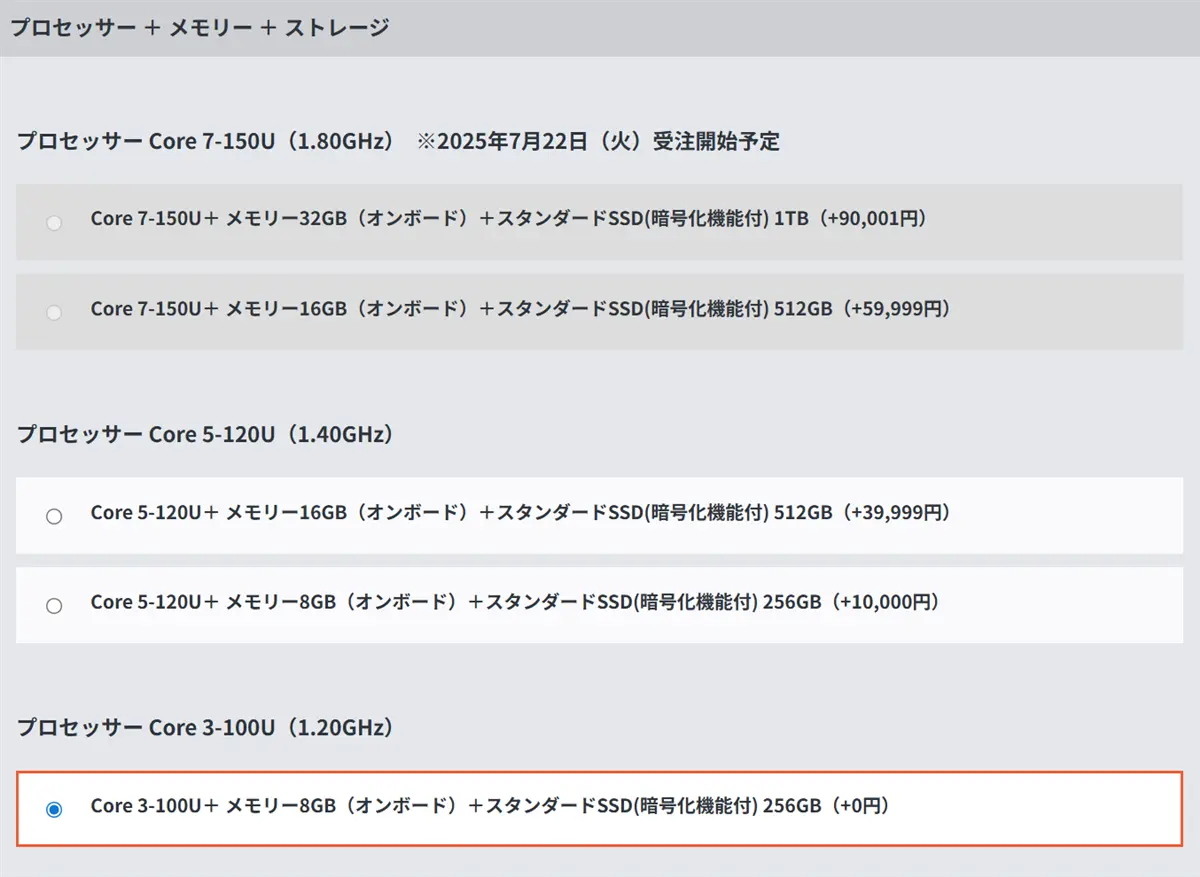Select Core 3-100U 8GB 256GB radio button

point(54,809)
